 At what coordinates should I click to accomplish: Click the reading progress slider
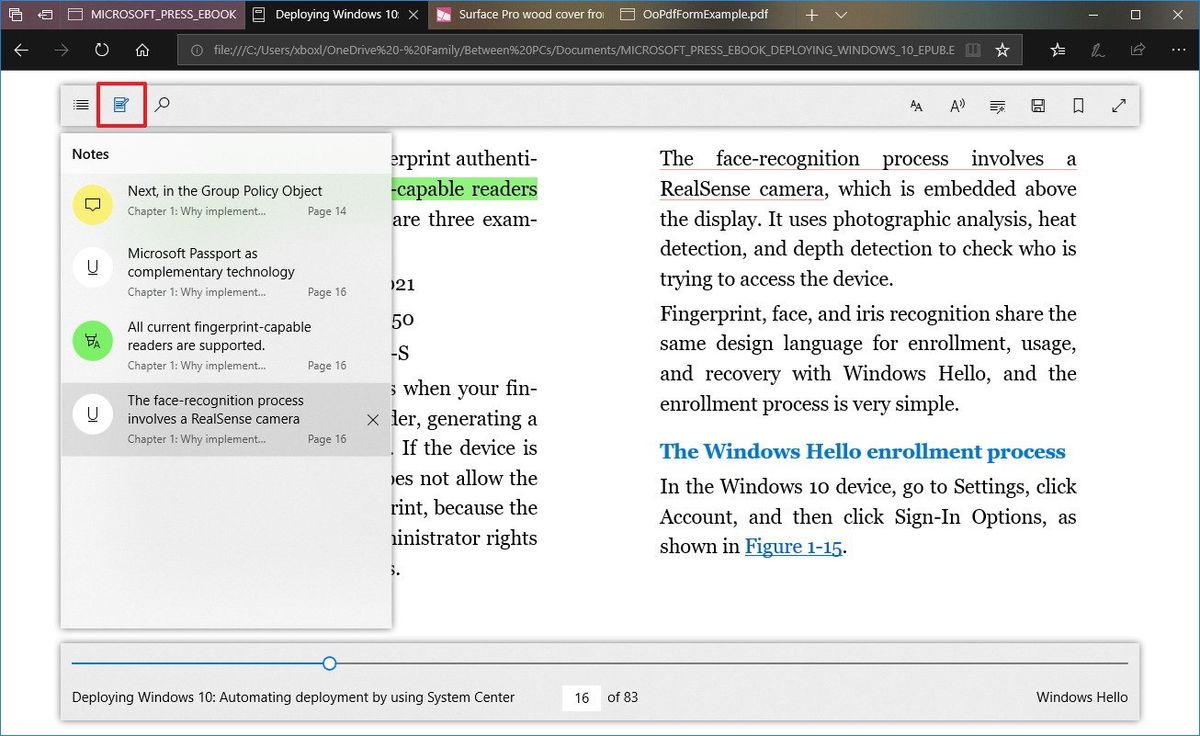click(329, 663)
